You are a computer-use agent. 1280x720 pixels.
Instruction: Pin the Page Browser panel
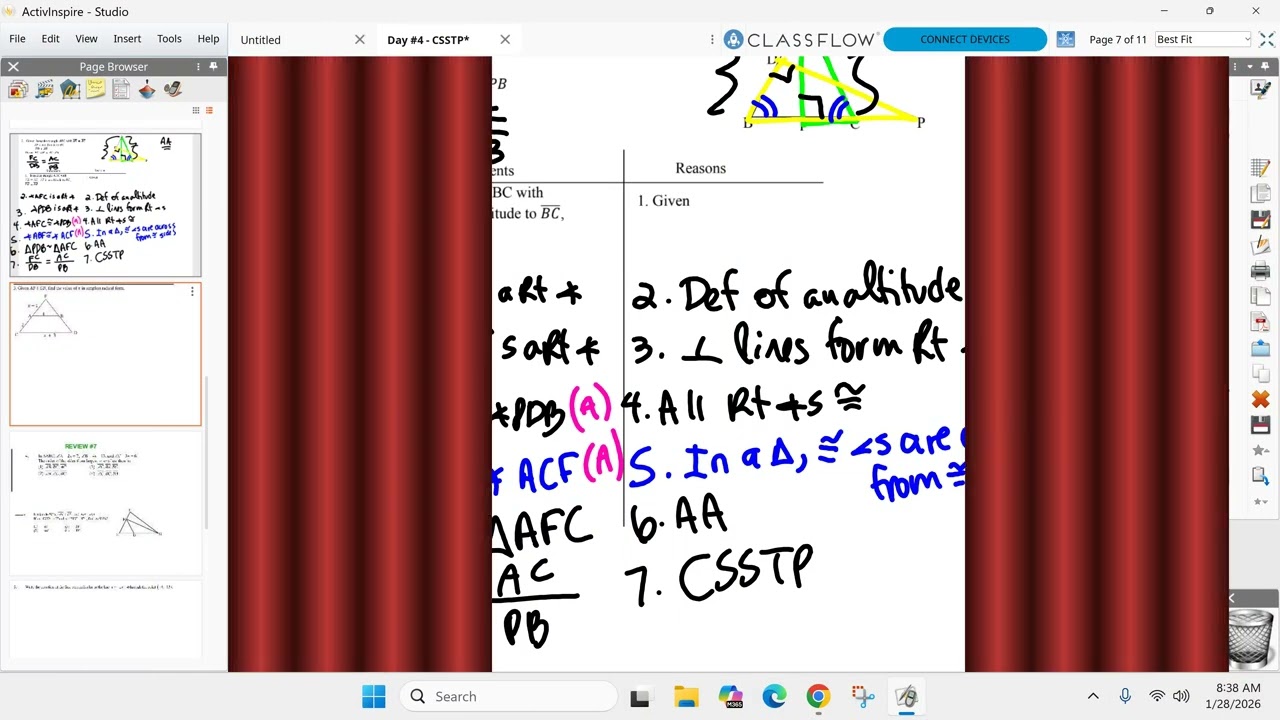[x=213, y=66]
